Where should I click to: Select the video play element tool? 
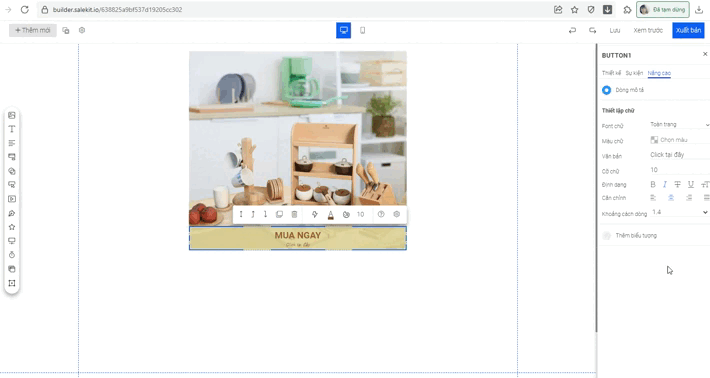(12, 199)
